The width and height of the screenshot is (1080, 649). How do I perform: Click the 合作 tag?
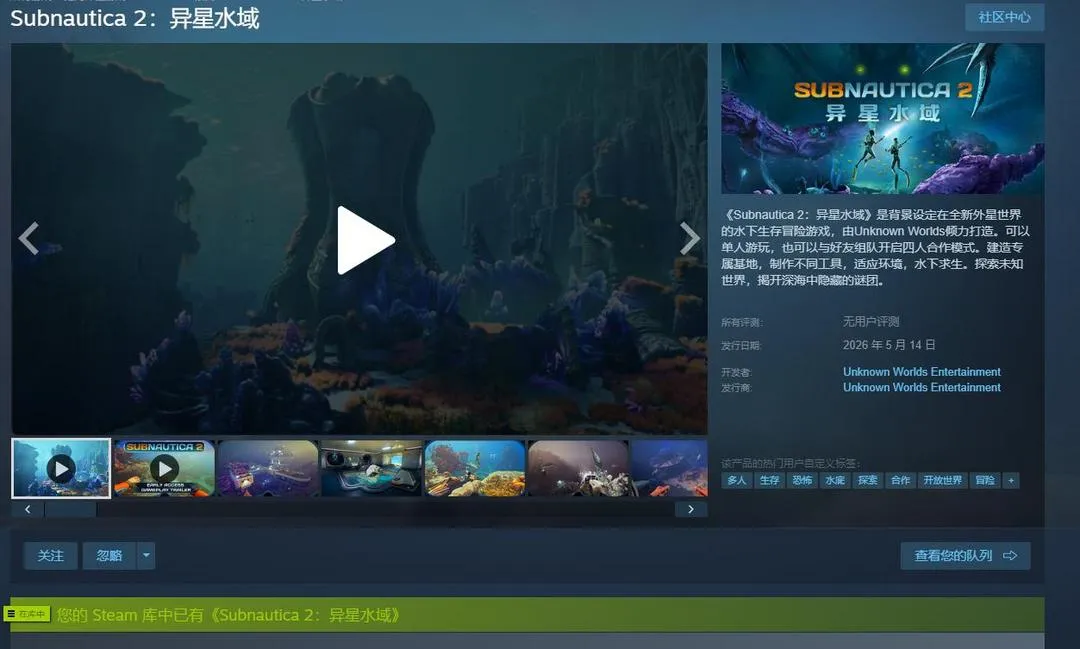click(x=901, y=480)
